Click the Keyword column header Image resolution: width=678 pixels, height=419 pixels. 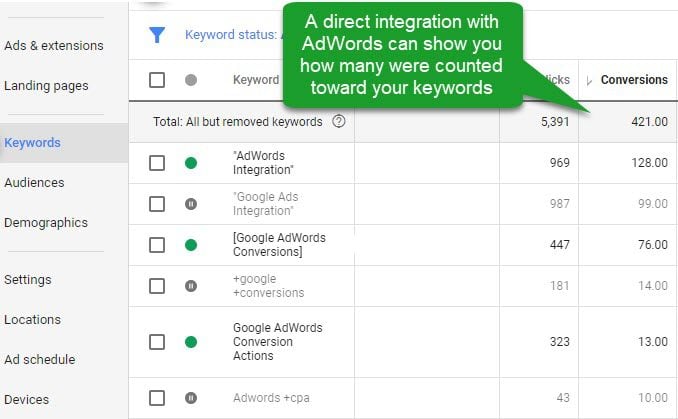point(256,80)
